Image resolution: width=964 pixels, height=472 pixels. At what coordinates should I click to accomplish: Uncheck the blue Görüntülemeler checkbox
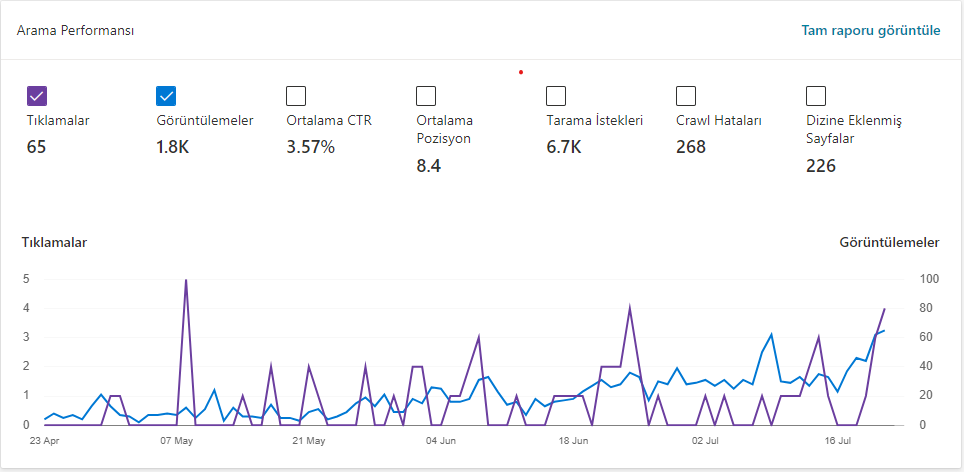pos(167,96)
